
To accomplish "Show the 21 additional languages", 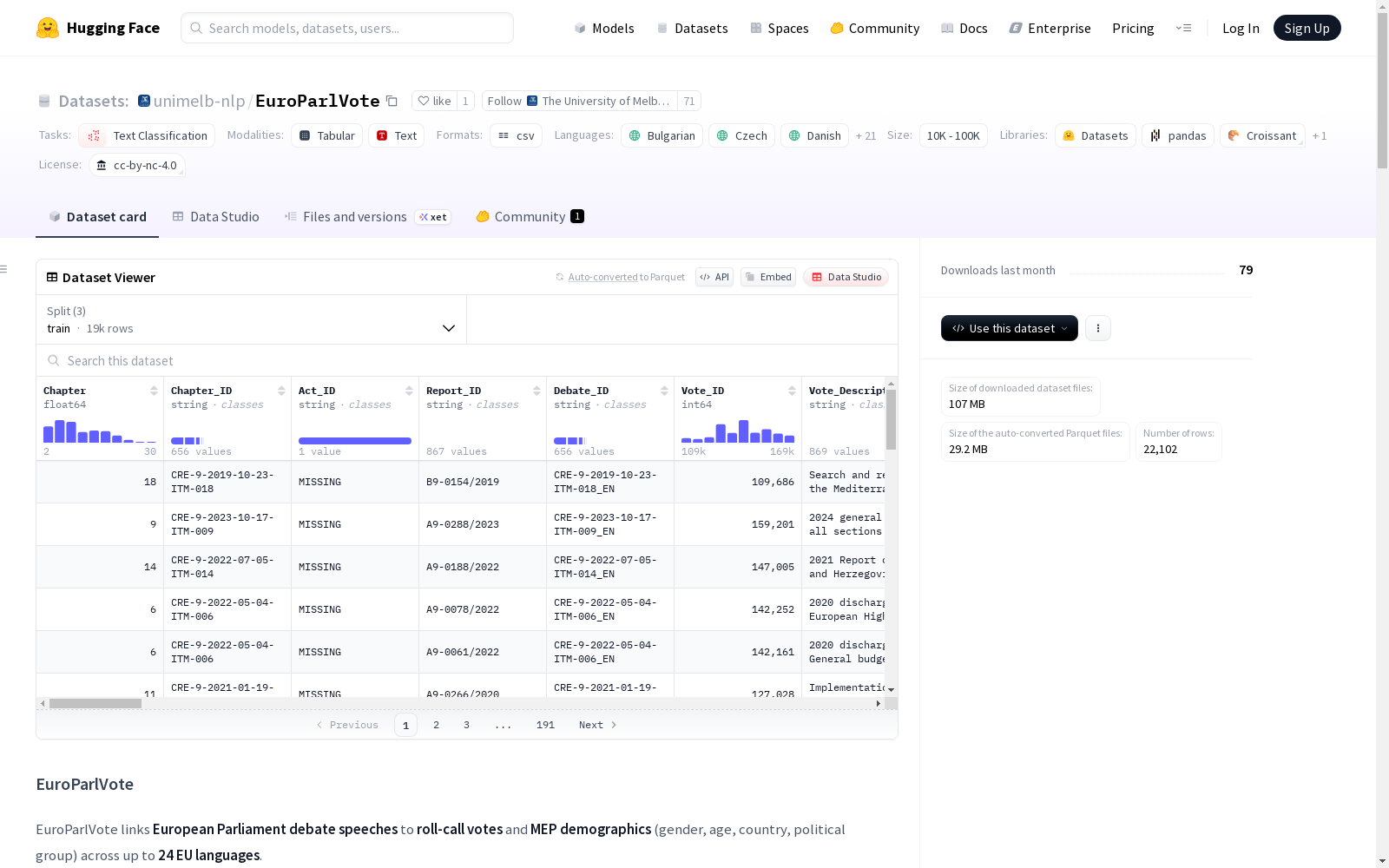I will click(866, 135).
